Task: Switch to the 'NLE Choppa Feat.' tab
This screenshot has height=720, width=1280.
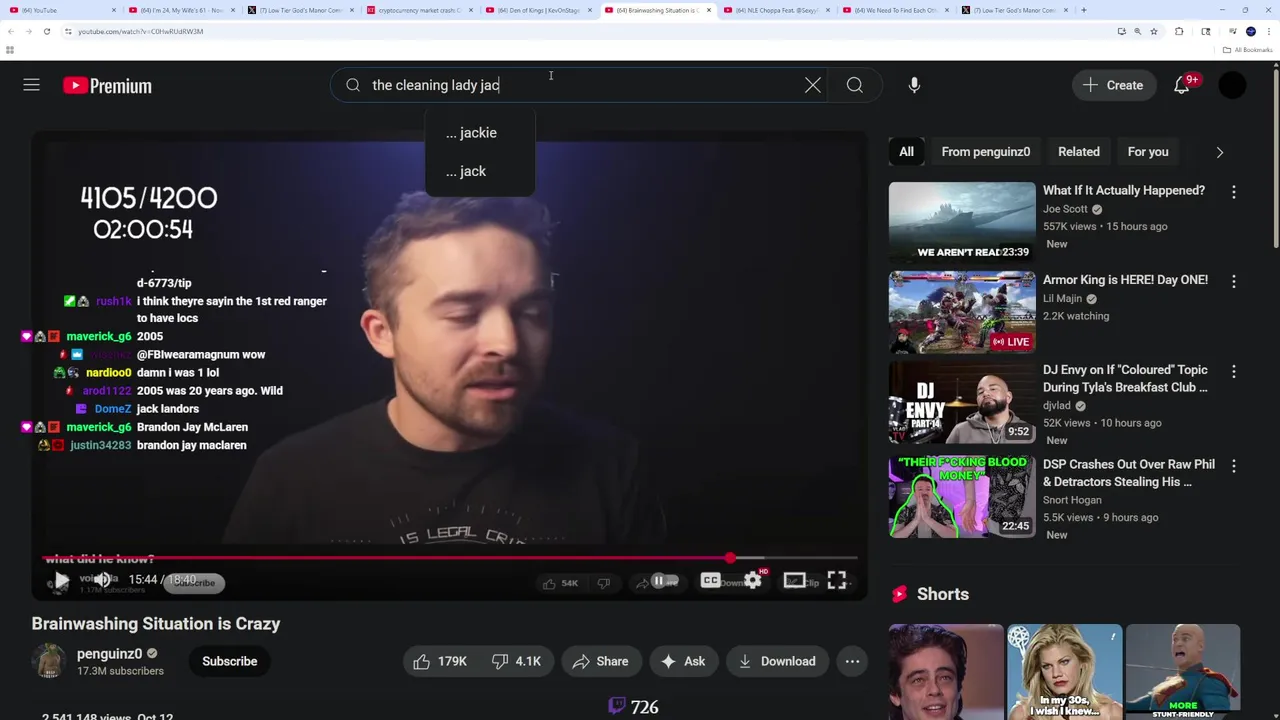Action: (776, 10)
